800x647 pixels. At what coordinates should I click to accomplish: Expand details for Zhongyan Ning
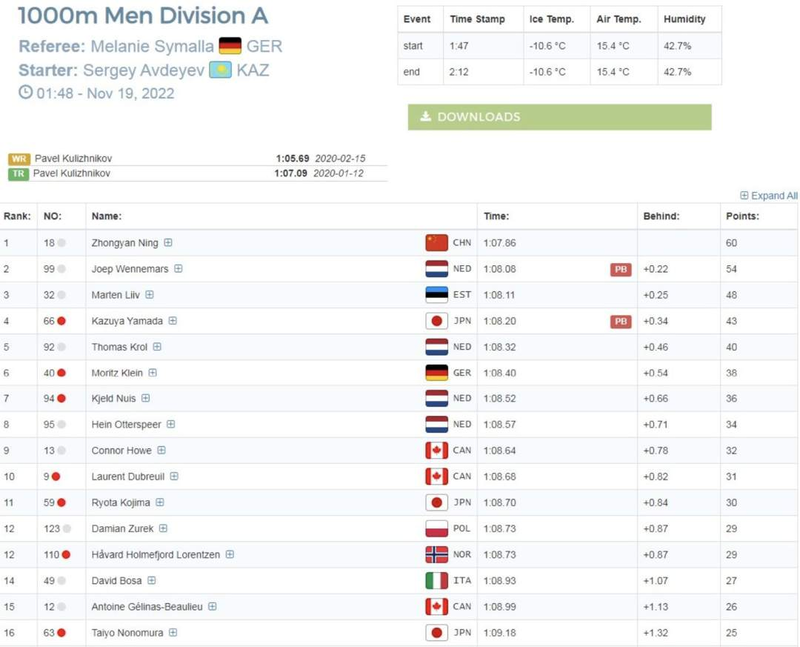[x=168, y=243]
